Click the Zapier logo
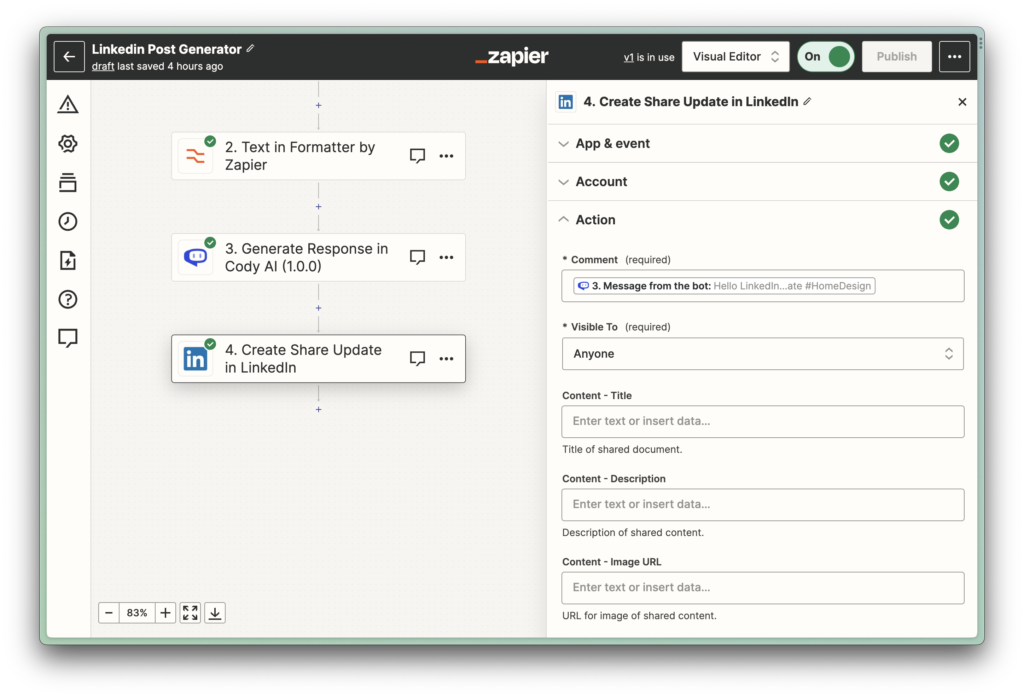Viewport: 1024px width, 697px height. point(512,57)
